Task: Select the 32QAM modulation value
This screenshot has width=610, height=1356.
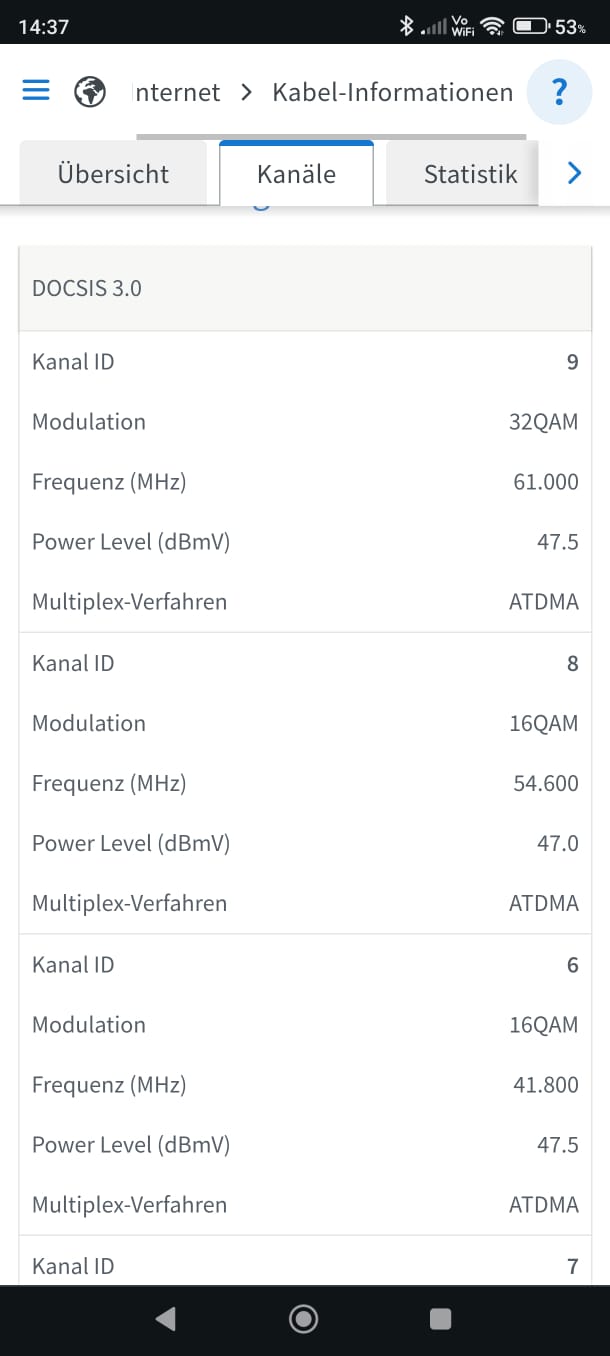Action: pos(543,422)
